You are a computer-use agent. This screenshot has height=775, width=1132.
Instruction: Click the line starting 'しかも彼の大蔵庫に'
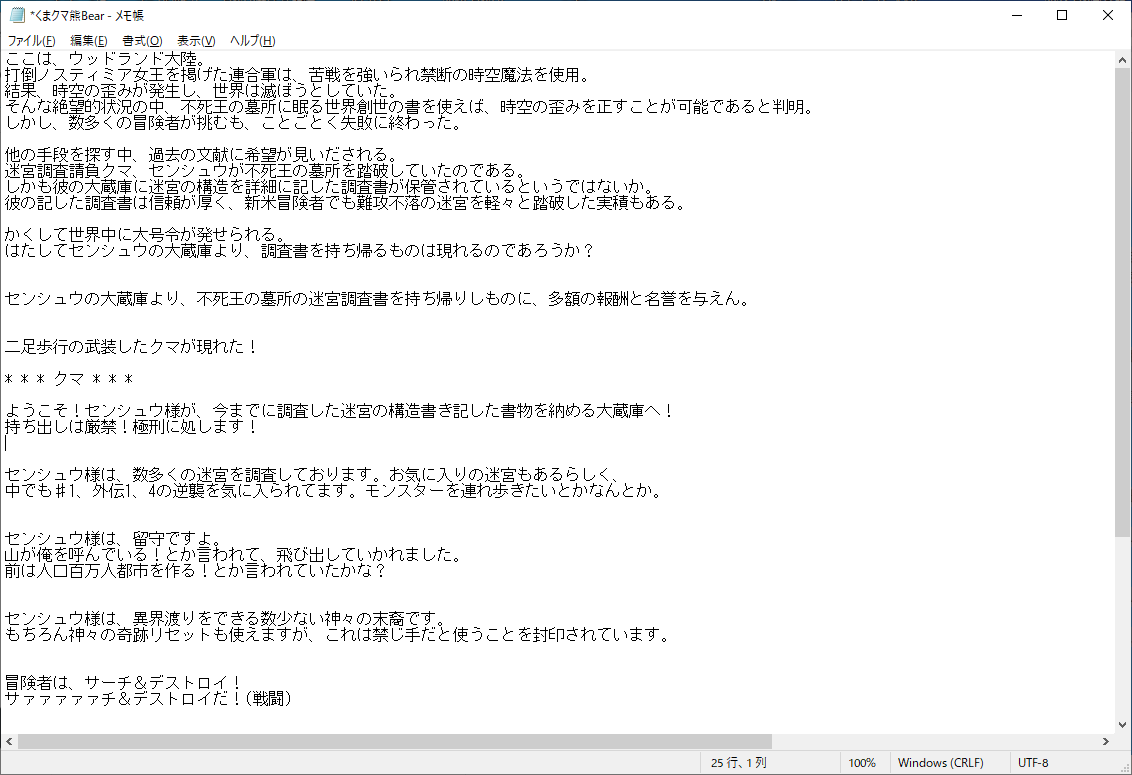tap(330, 186)
